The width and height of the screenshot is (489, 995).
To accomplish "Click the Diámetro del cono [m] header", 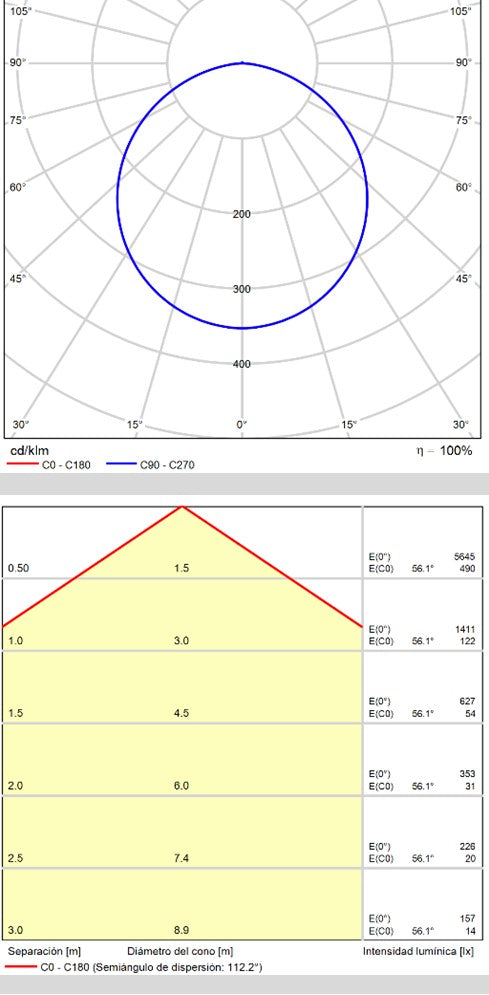I will 179,952.
